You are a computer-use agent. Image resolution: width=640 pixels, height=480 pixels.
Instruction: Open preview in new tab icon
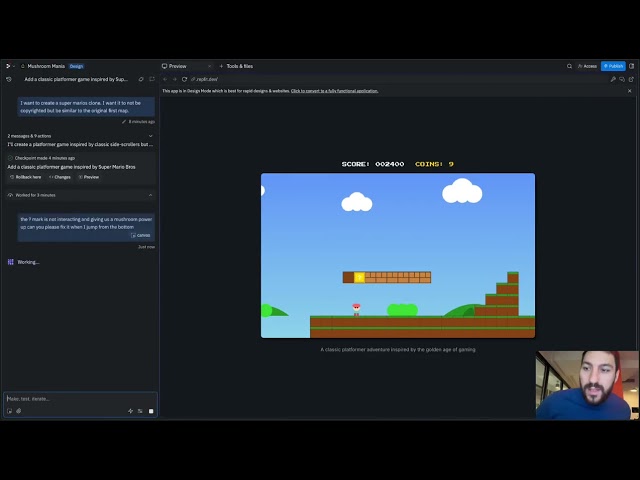point(631,79)
